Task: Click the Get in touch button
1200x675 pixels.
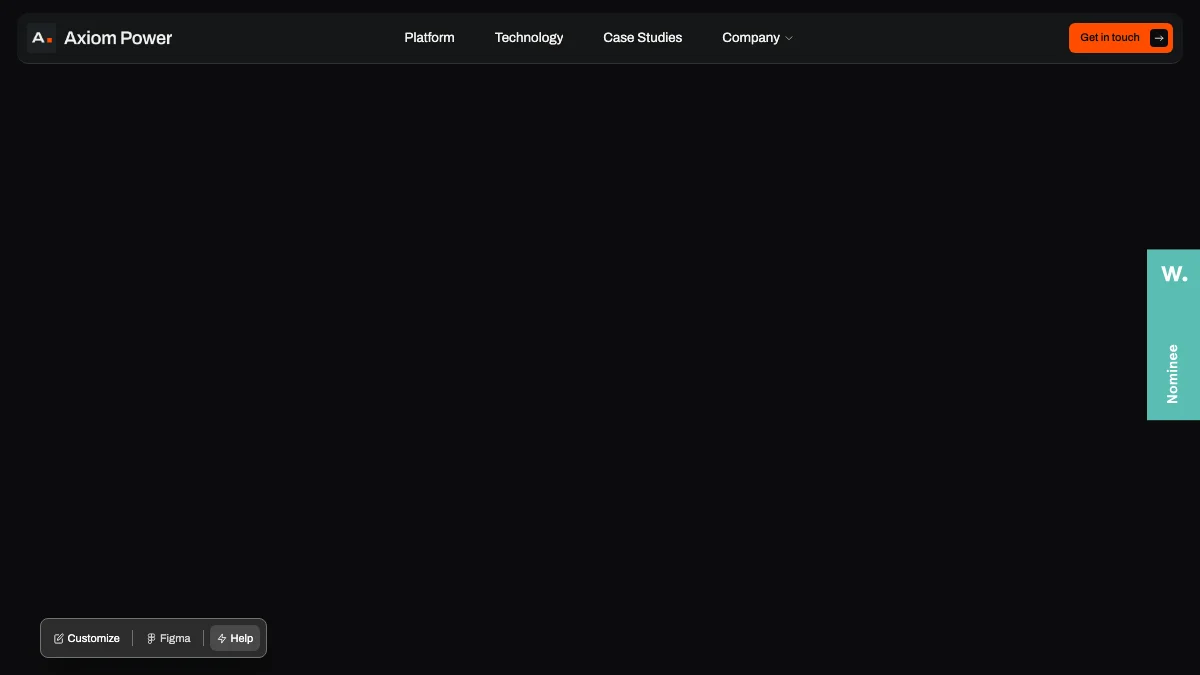Action: click(x=1120, y=38)
